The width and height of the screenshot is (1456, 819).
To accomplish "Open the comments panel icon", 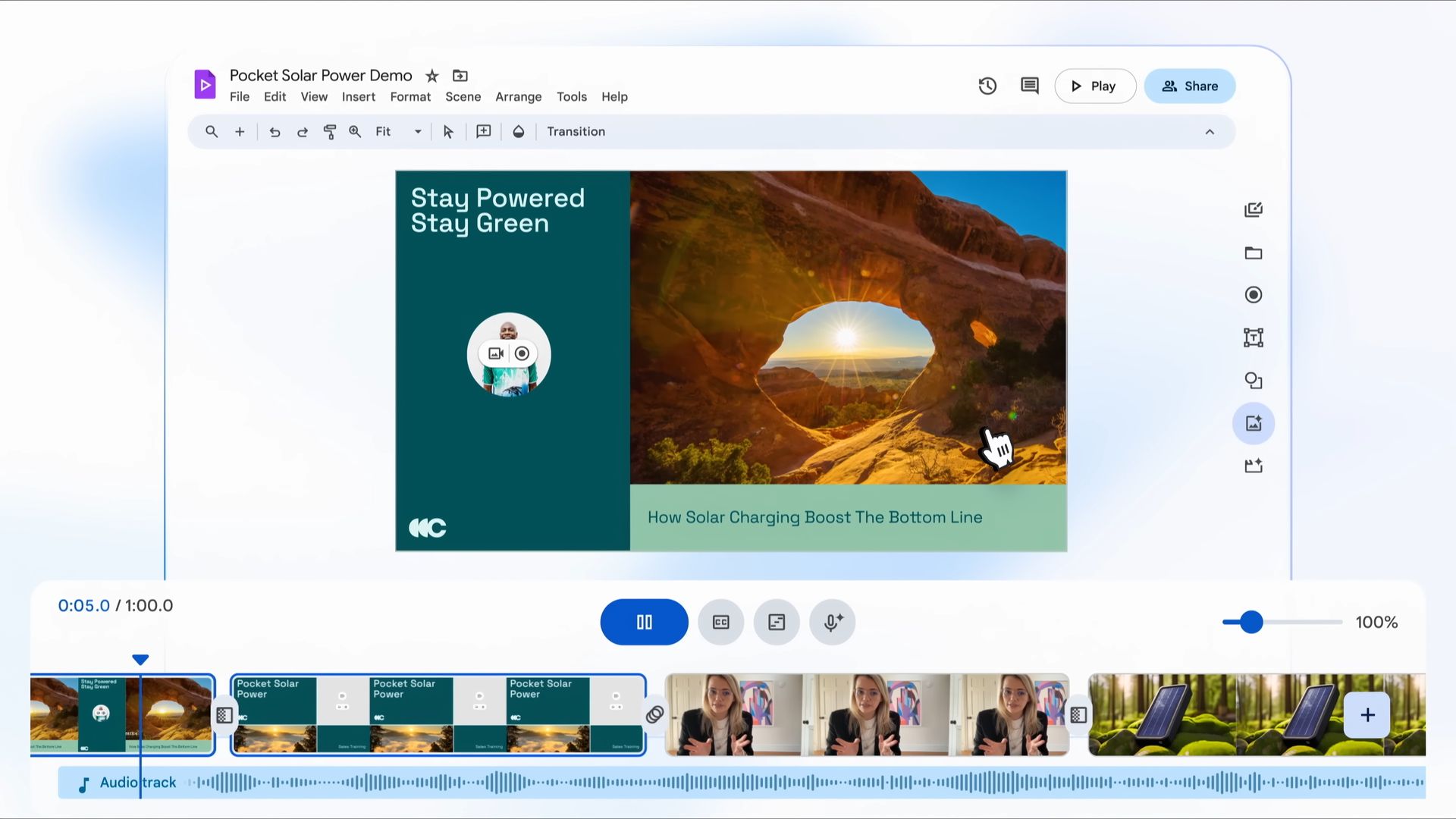I will (x=1029, y=86).
